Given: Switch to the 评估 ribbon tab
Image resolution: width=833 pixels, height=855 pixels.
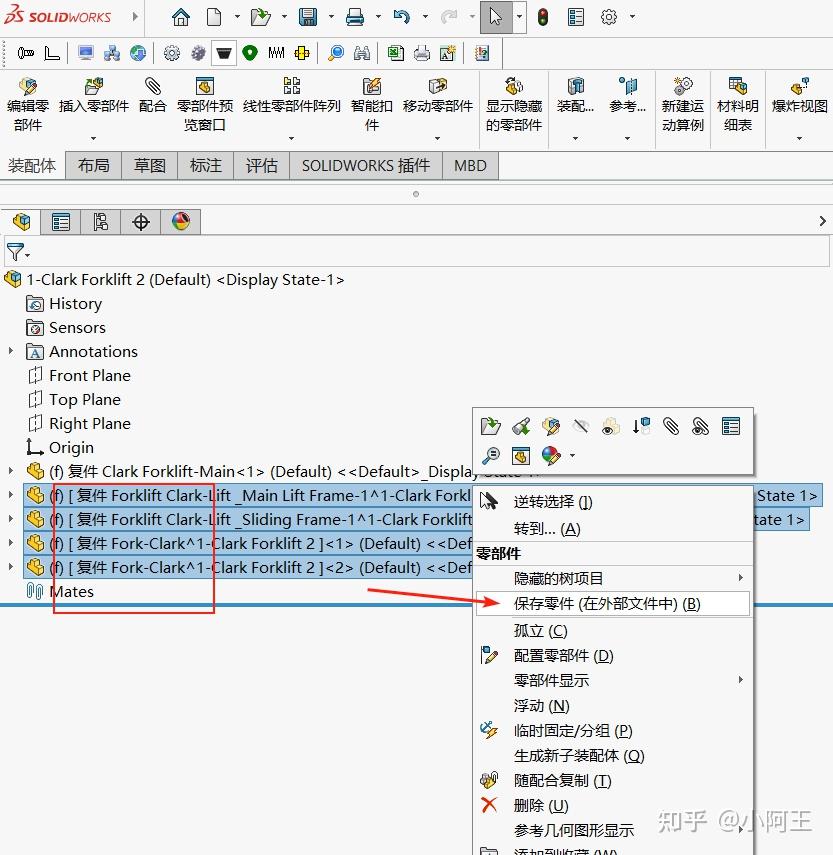Looking at the screenshot, I should [262, 165].
